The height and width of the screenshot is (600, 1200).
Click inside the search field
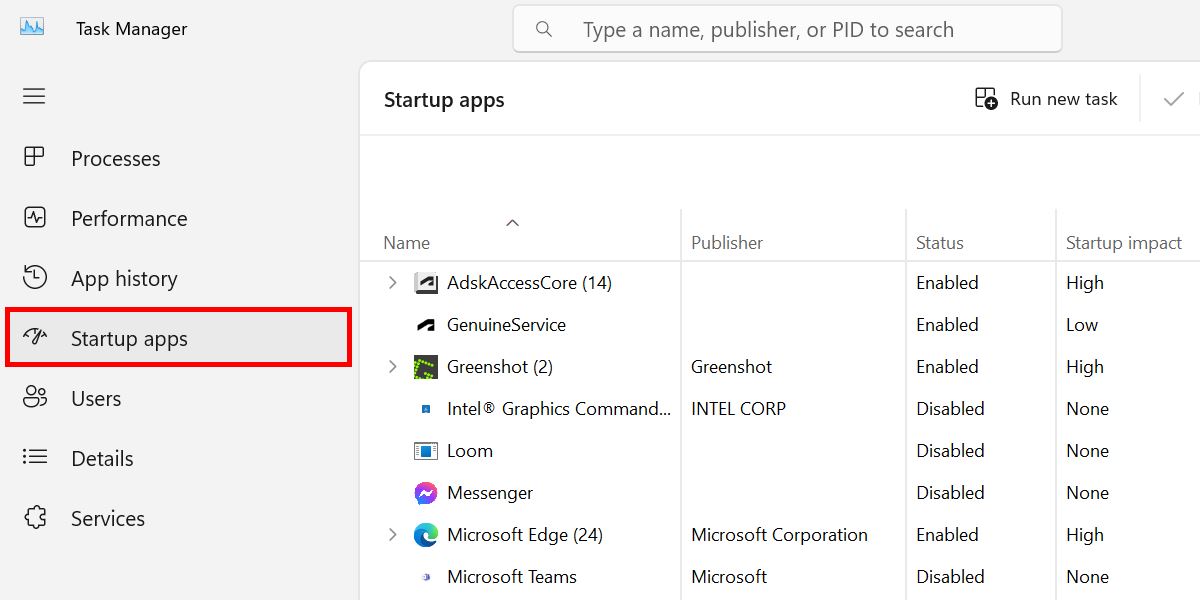(x=786, y=29)
